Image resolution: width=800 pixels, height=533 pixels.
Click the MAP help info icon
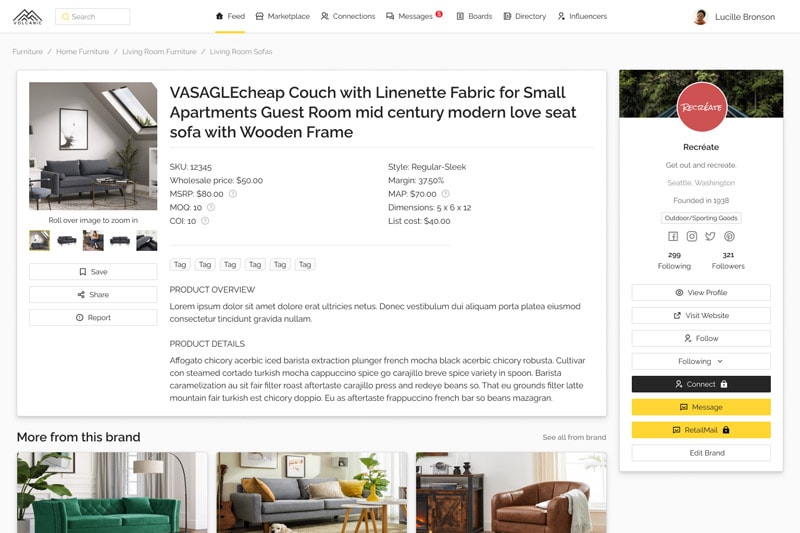tap(445, 194)
